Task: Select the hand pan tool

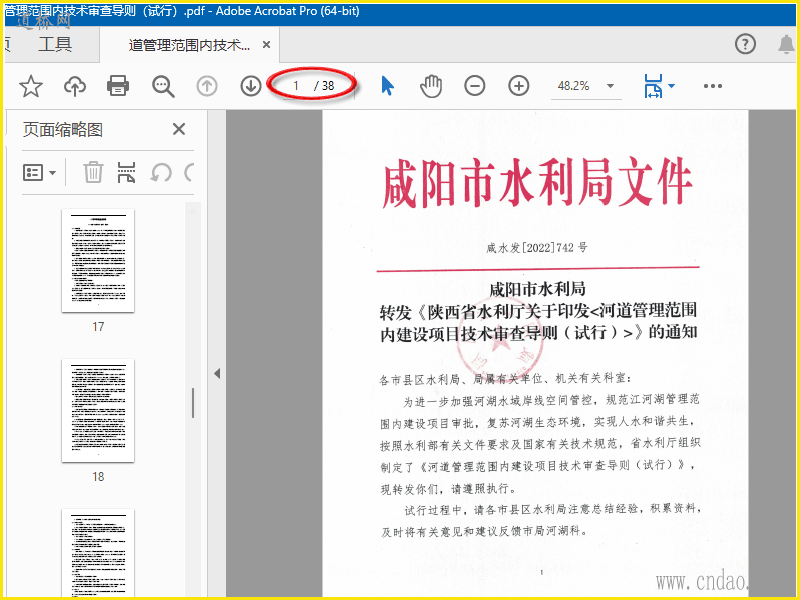Action: (431, 86)
